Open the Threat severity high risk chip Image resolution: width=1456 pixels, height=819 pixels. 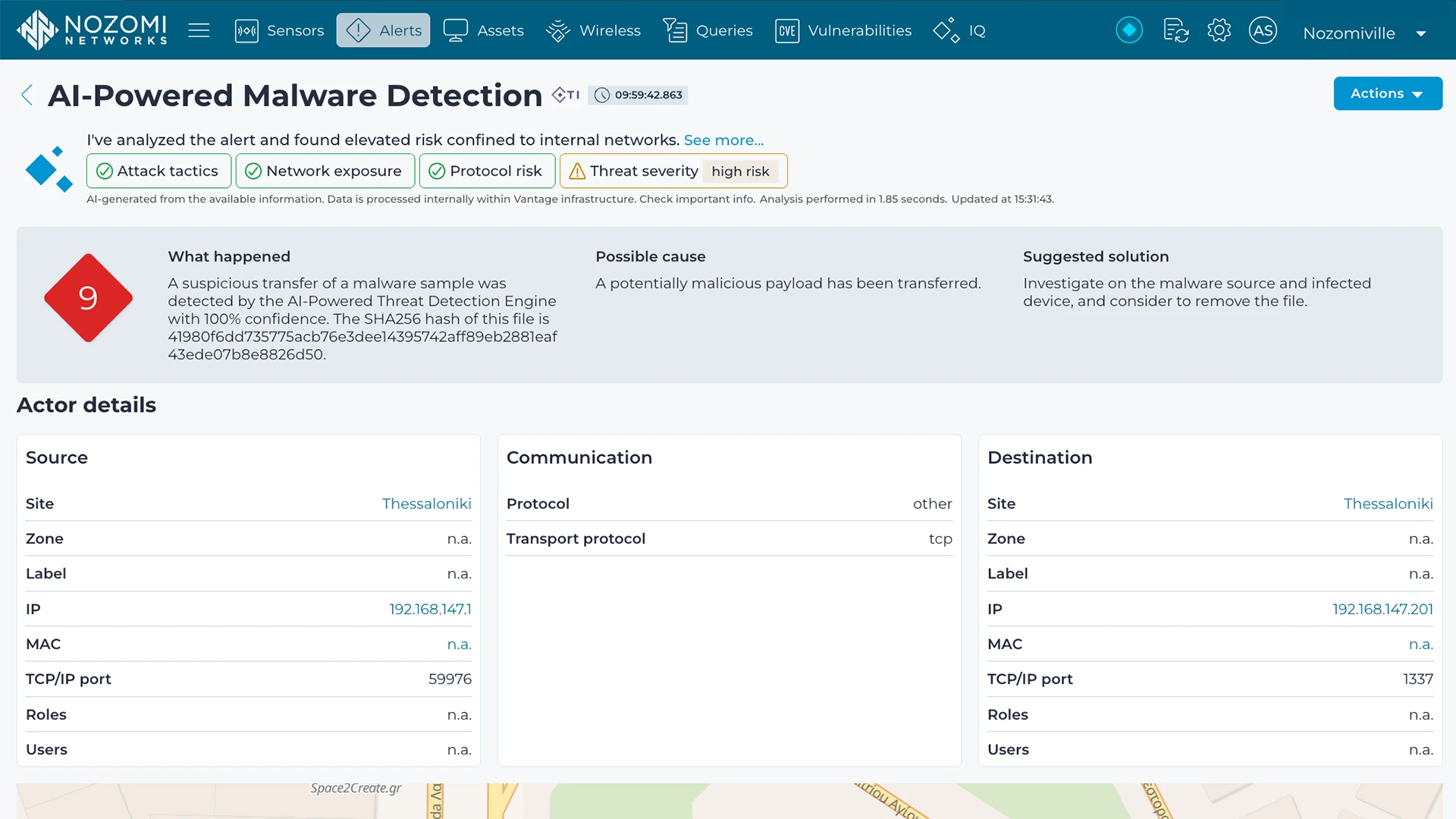673,171
